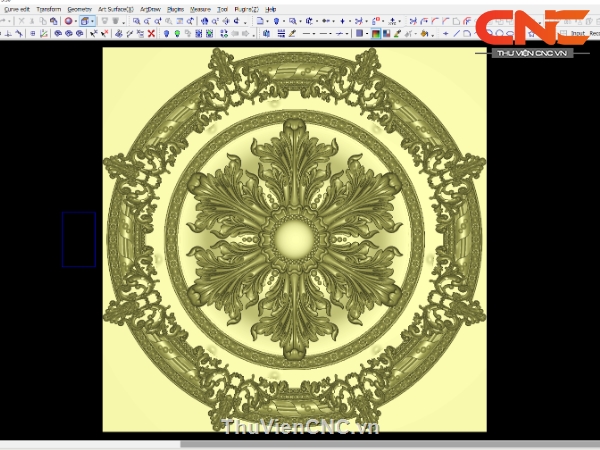The width and height of the screenshot is (600, 450).
Task: Click the blue rectangle outline on canvas
Action: coord(78,239)
